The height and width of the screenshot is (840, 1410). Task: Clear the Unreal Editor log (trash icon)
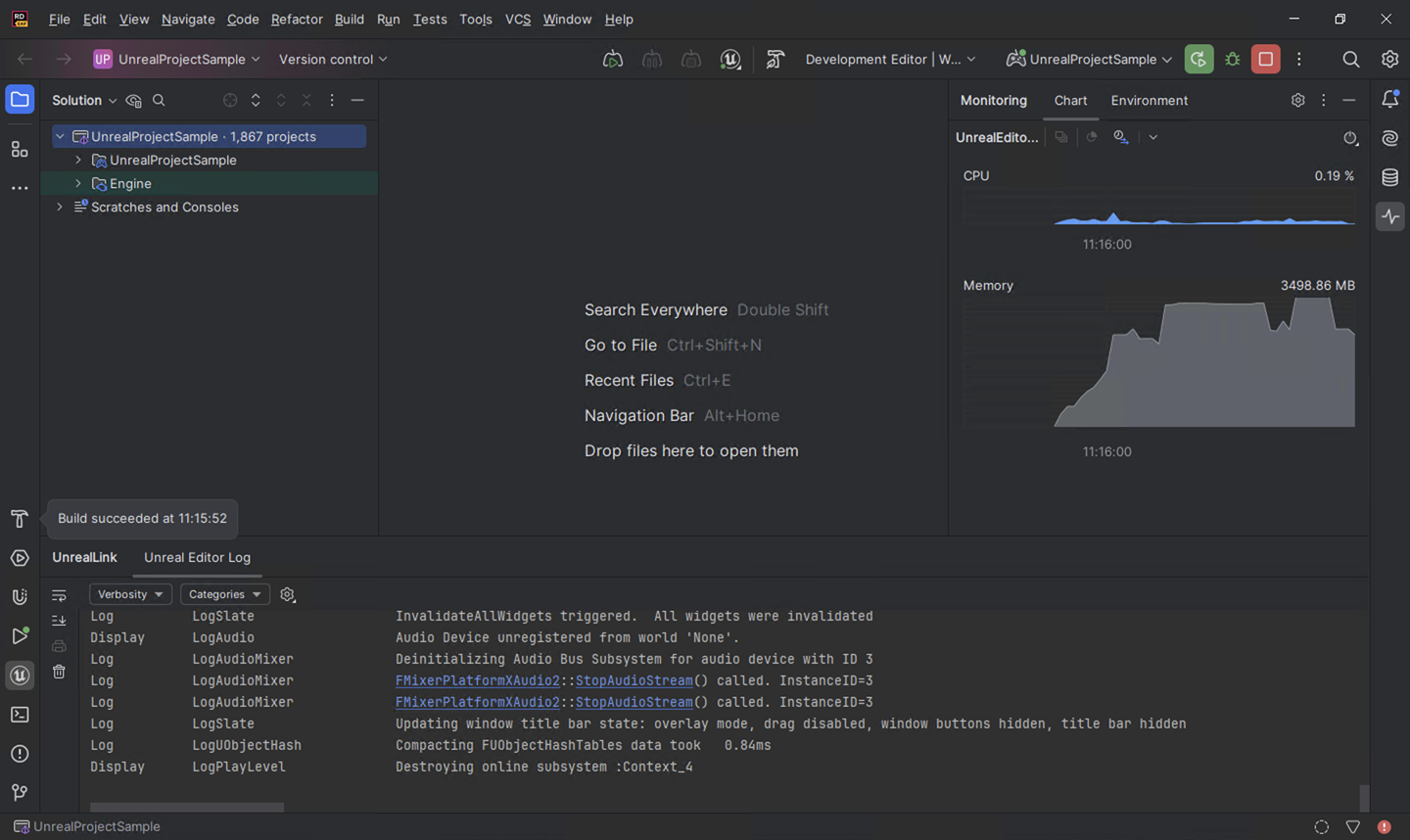[x=59, y=672]
